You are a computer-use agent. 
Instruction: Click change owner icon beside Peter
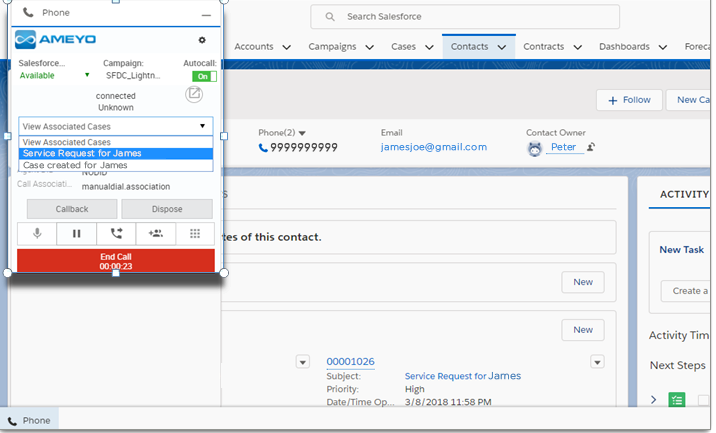click(591, 147)
